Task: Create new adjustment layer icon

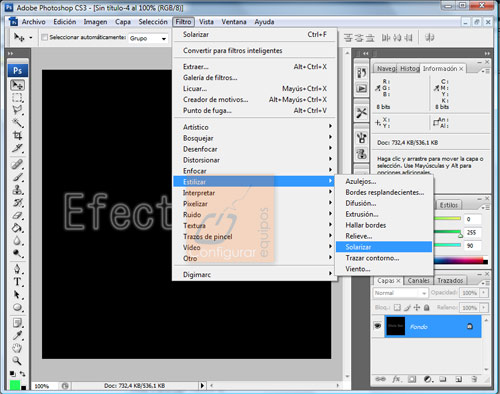Action: point(428,379)
